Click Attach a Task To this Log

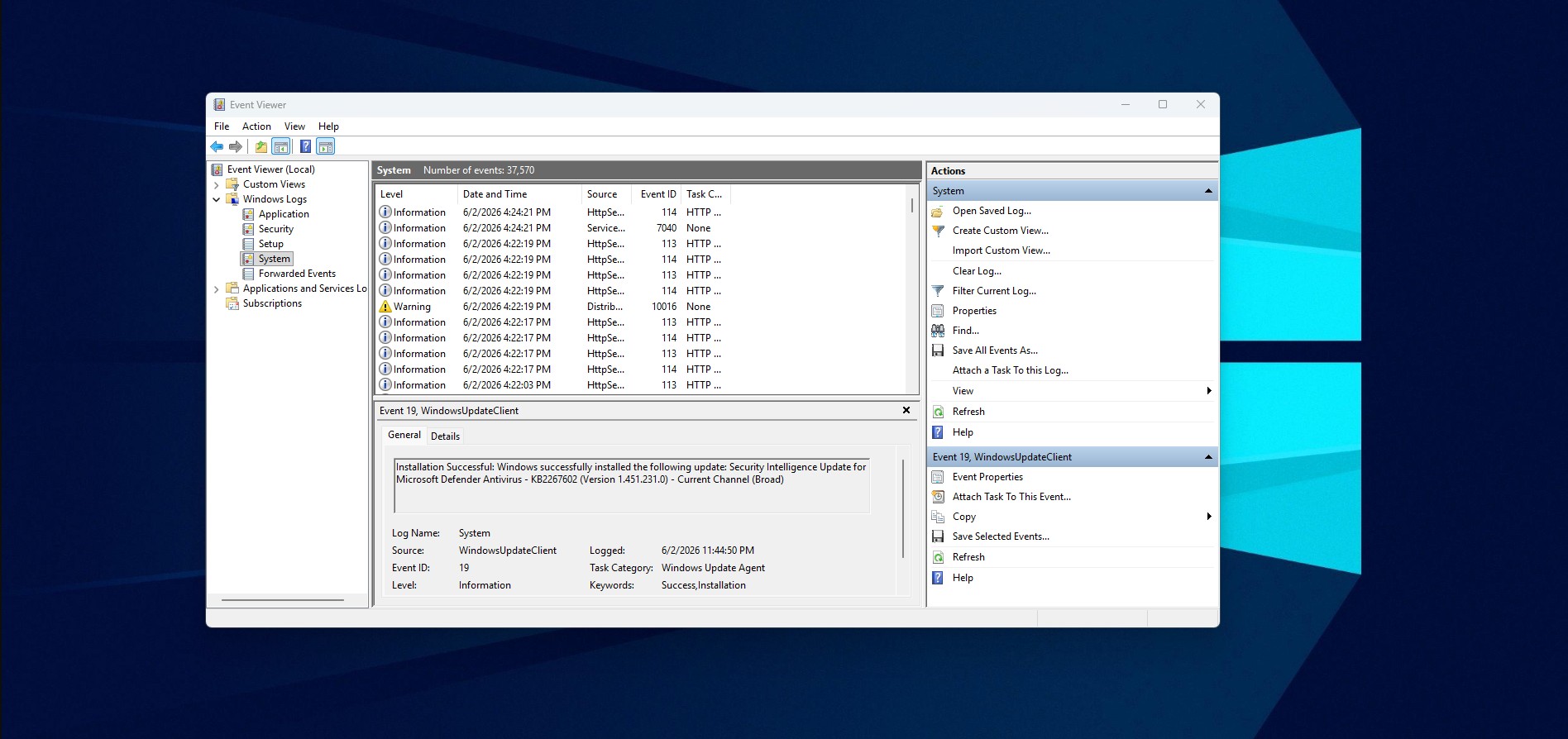click(x=1011, y=370)
